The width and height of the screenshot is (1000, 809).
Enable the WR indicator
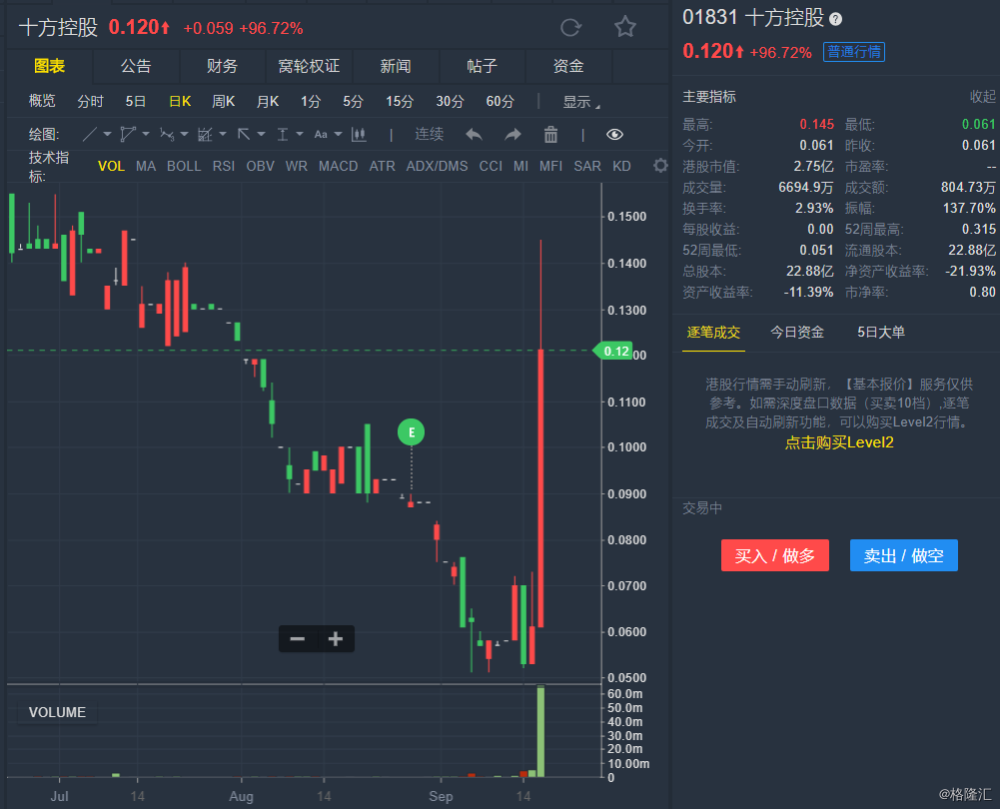(x=297, y=166)
